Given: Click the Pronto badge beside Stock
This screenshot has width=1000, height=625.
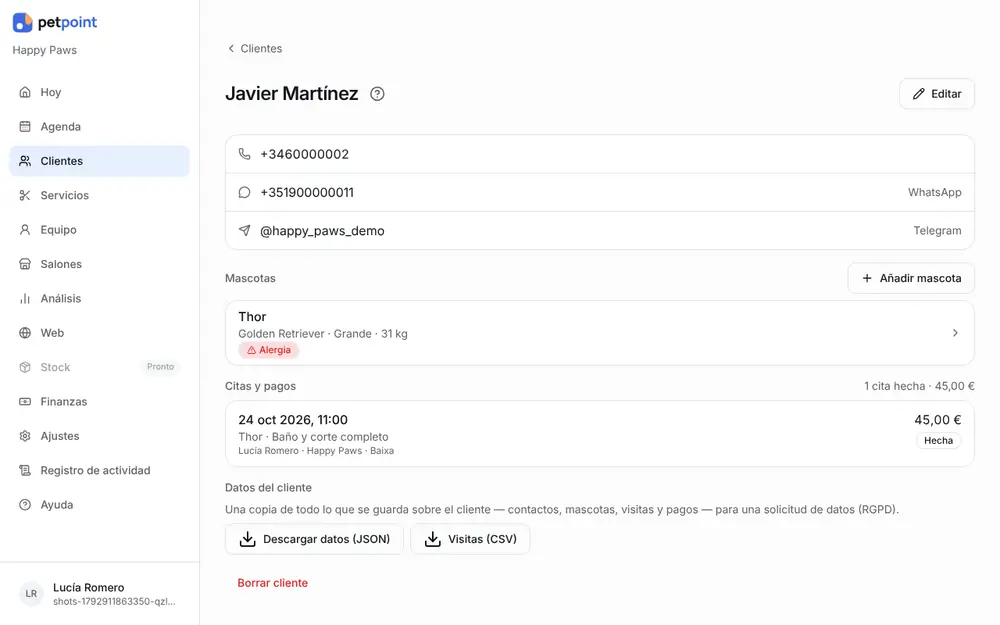Looking at the screenshot, I should (x=160, y=367).
